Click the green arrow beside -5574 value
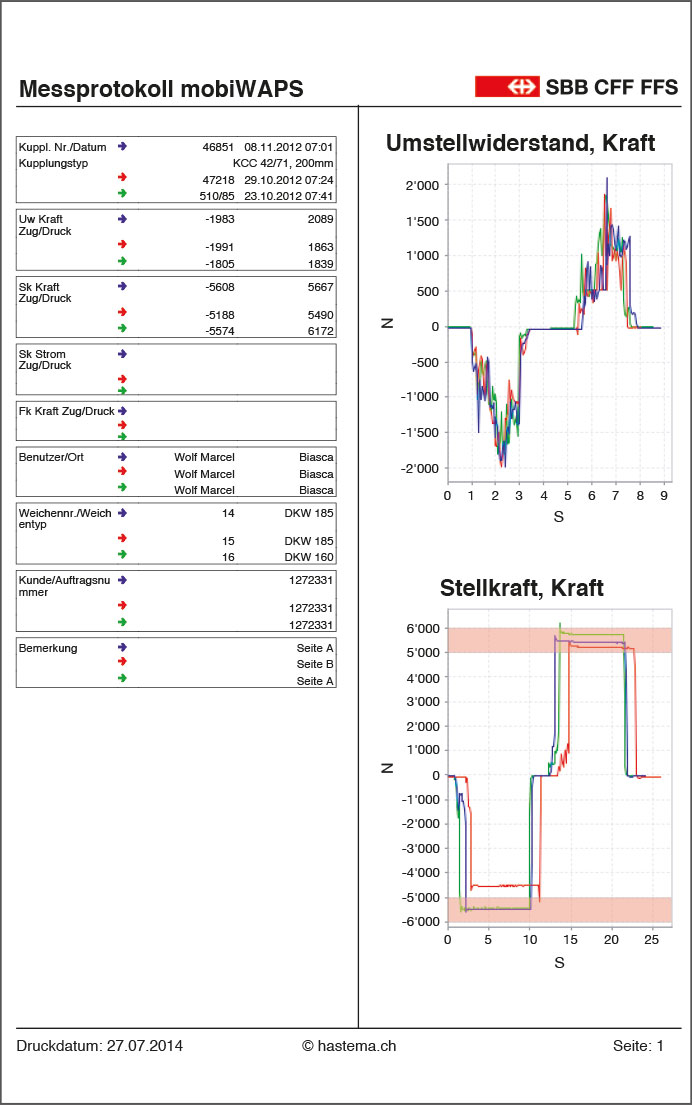This screenshot has height=1105, width=692. coord(122,328)
